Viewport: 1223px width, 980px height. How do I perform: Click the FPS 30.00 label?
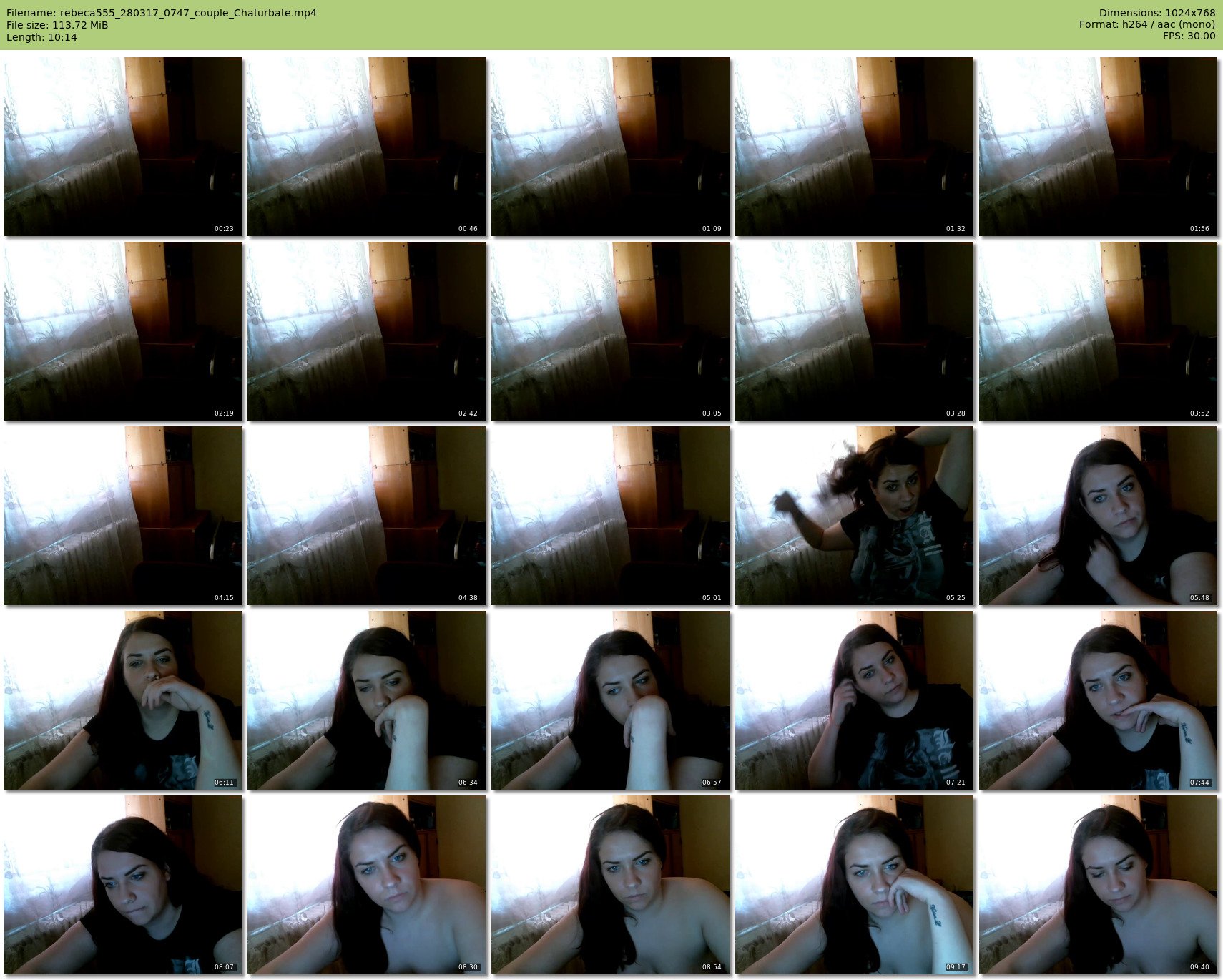(x=1189, y=36)
